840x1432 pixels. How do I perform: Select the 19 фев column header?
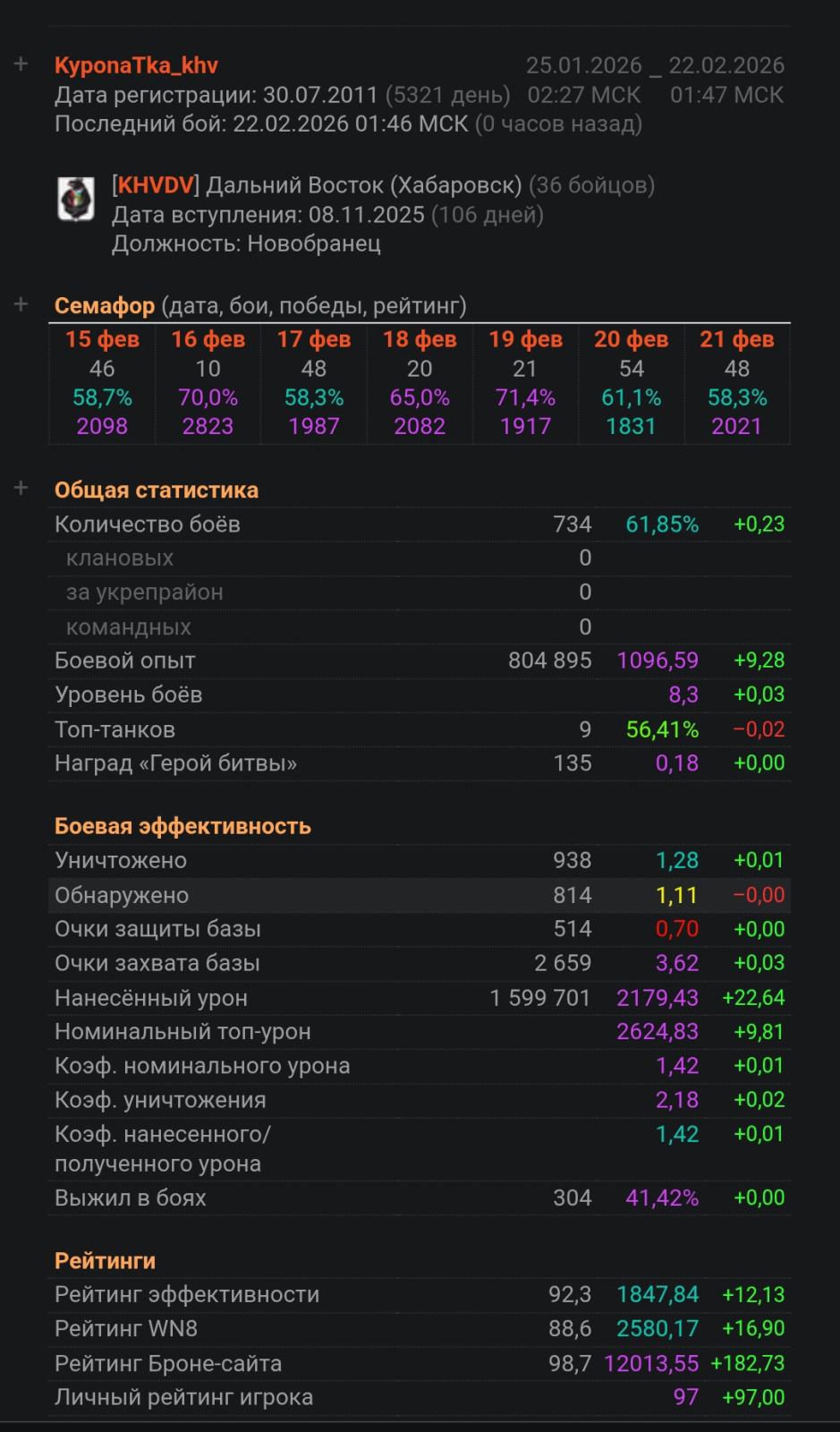[525, 339]
